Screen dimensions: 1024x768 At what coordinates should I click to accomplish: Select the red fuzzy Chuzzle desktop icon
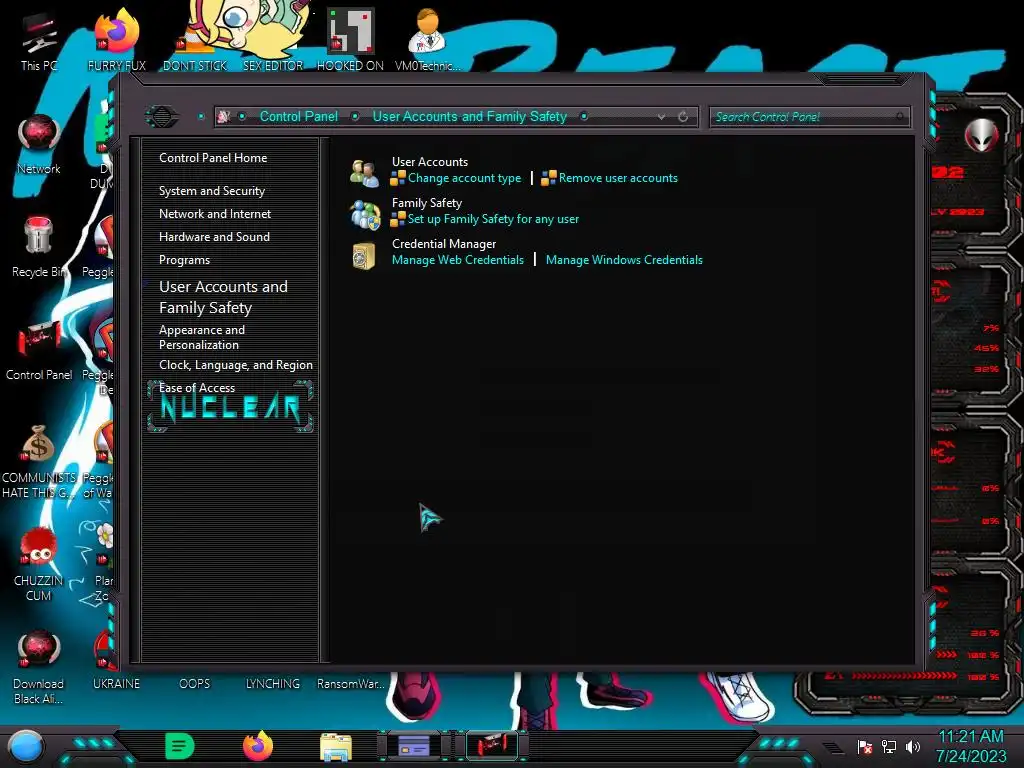[x=39, y=564]
